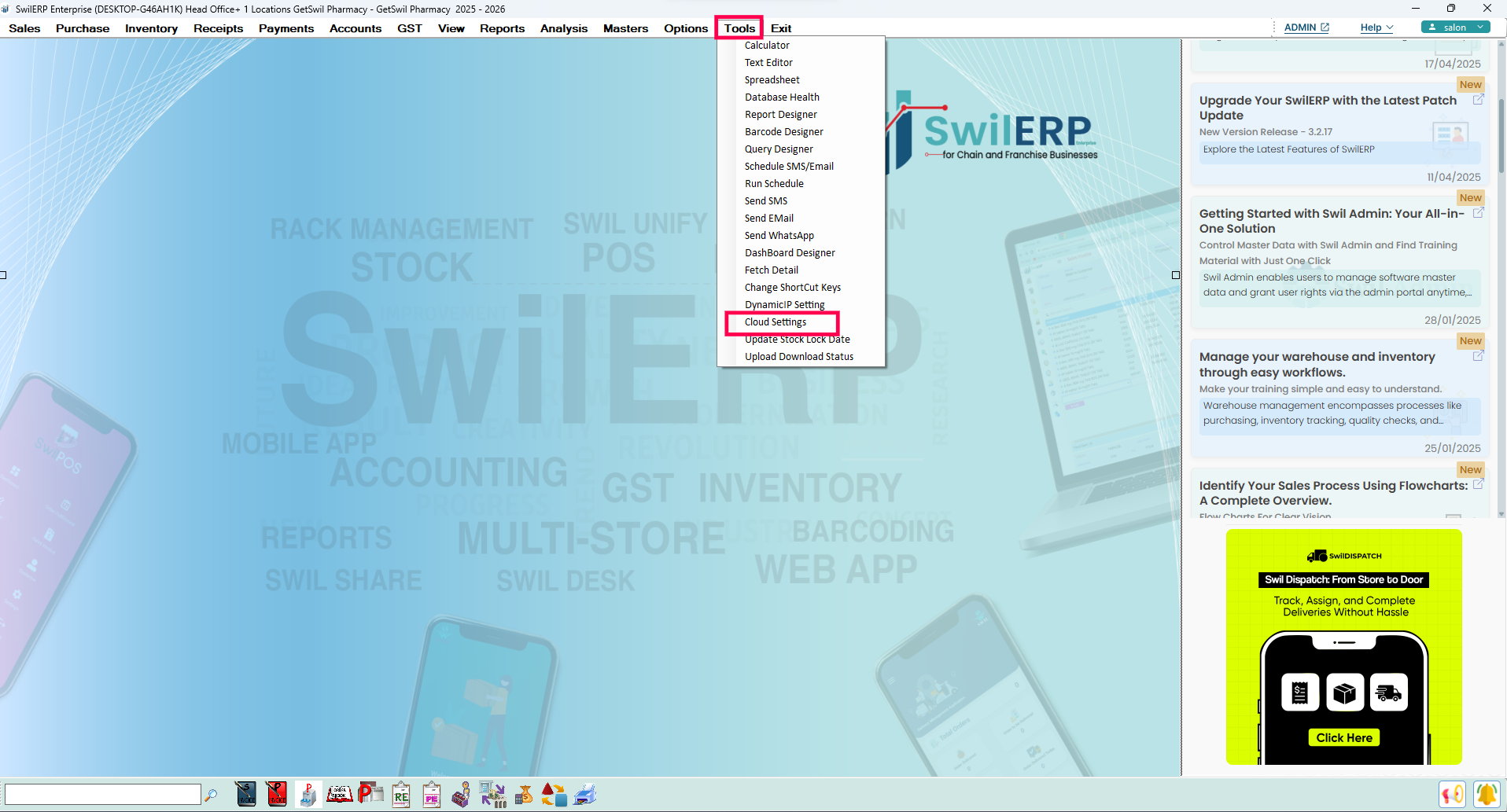Close the Tools menu via its header
Image resolution: width=1507 pixels, height=812 pixels.
click(739, 28)
